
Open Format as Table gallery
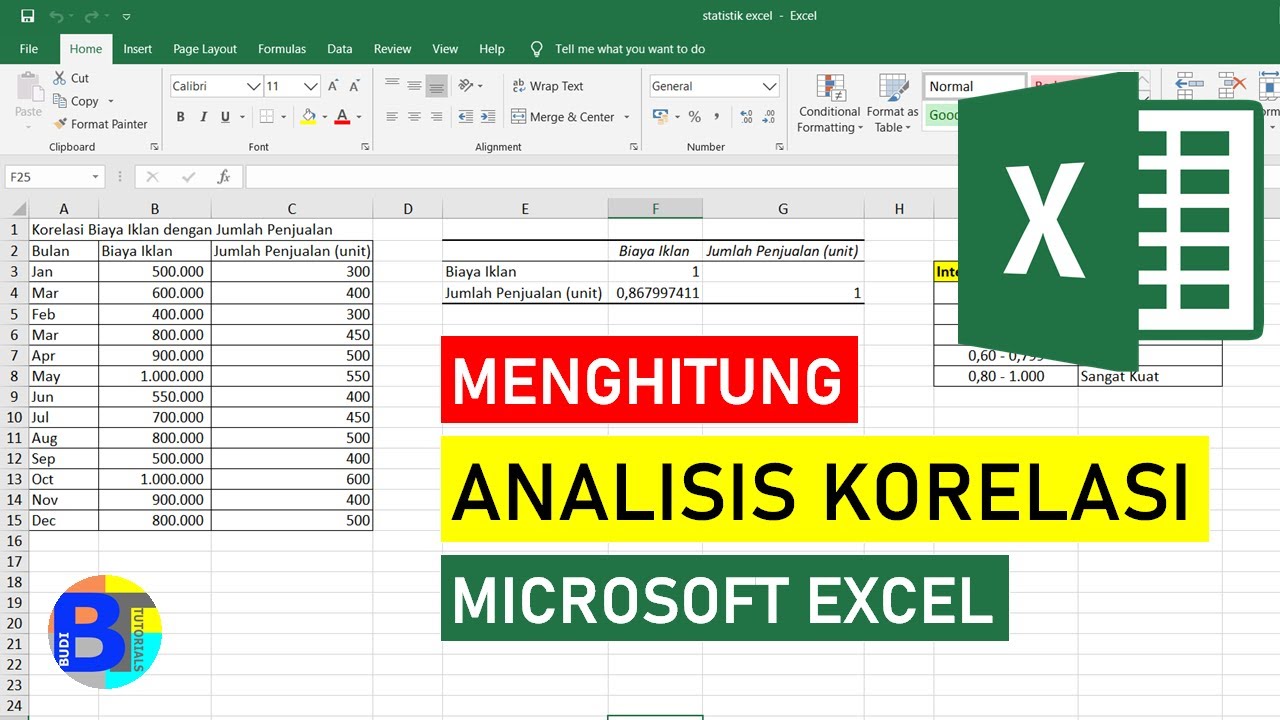coord(892,103)
